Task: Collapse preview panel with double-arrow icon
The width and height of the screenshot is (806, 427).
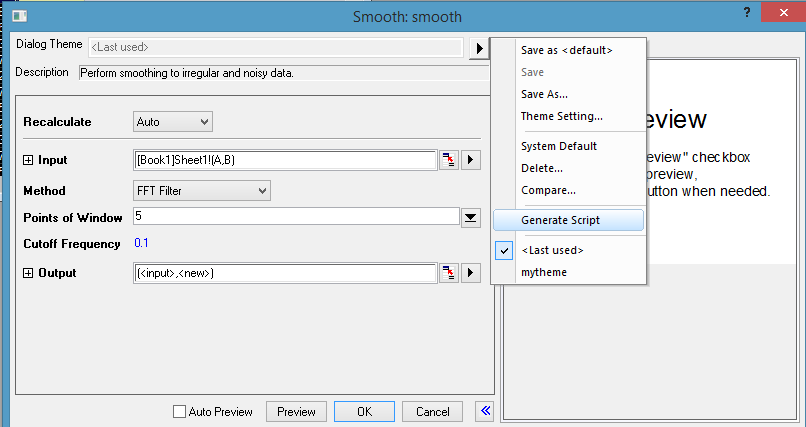Action: pos(485,411)
